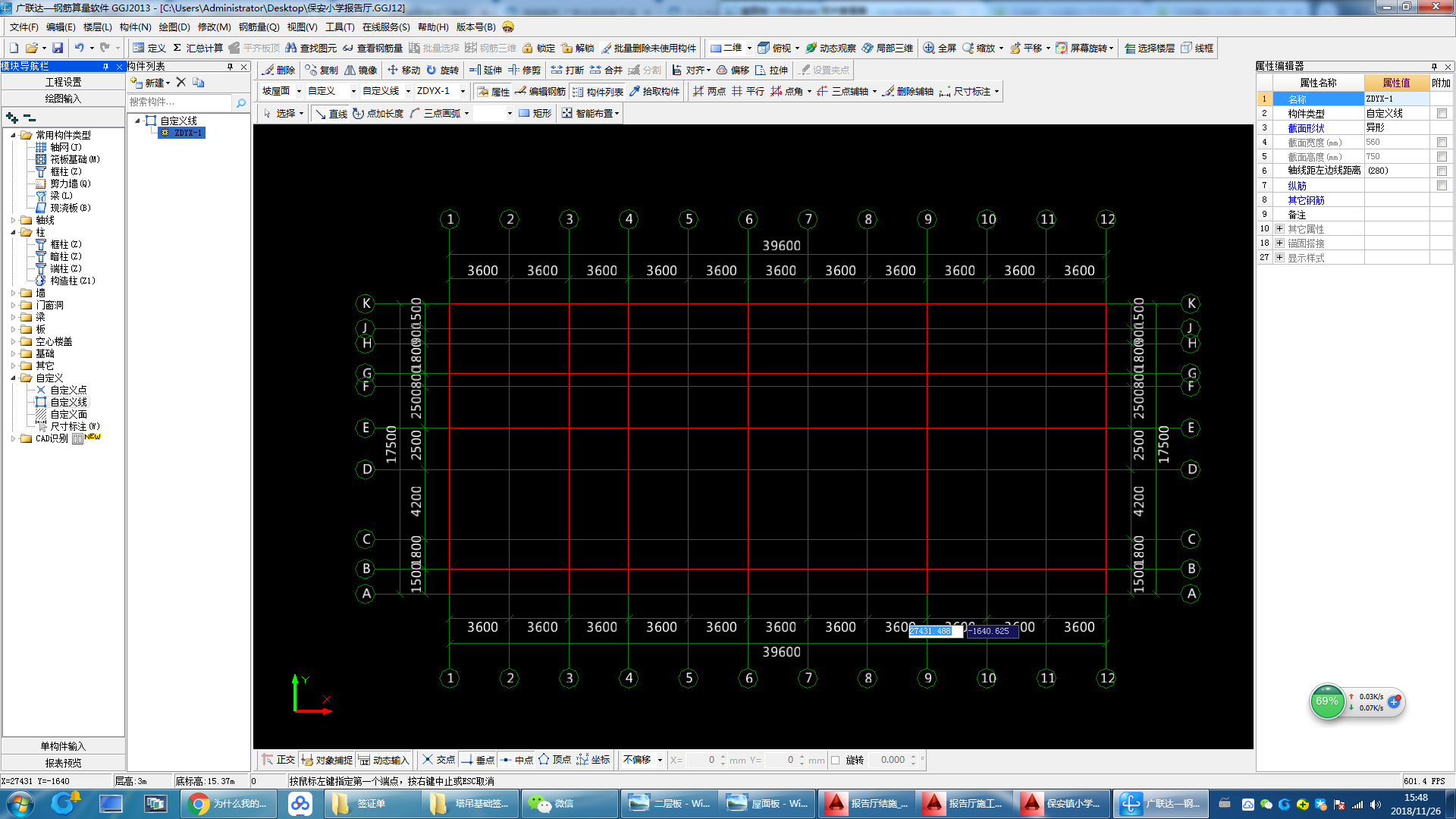Toggle 顶点 vertex snap
The image size is (1456, 819).
pyautogui.click(x=554, y=760)
